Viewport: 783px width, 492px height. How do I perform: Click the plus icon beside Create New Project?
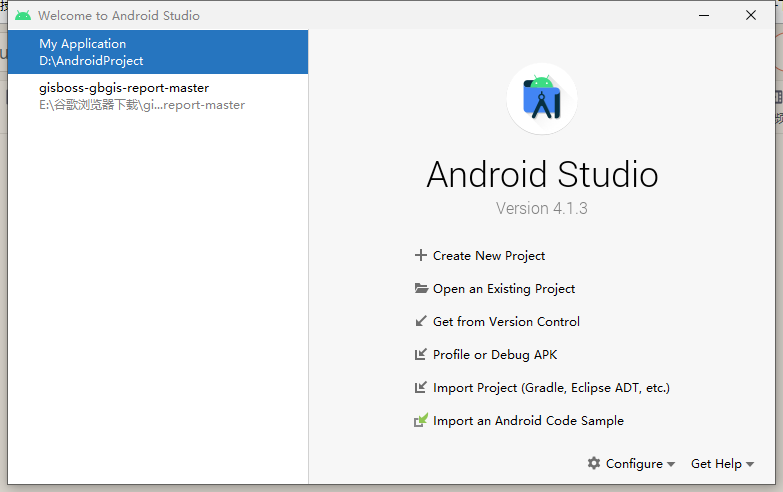(x=420, y=255)
